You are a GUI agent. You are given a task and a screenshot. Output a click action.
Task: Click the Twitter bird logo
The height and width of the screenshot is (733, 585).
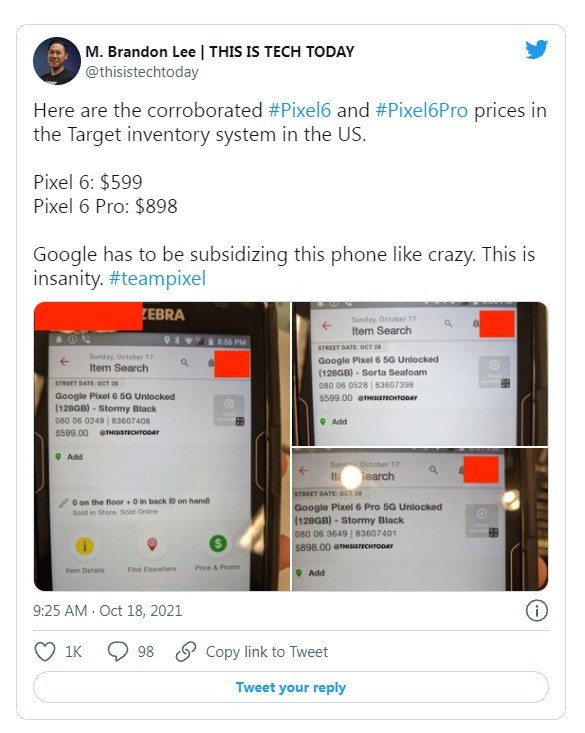(536, 50)
